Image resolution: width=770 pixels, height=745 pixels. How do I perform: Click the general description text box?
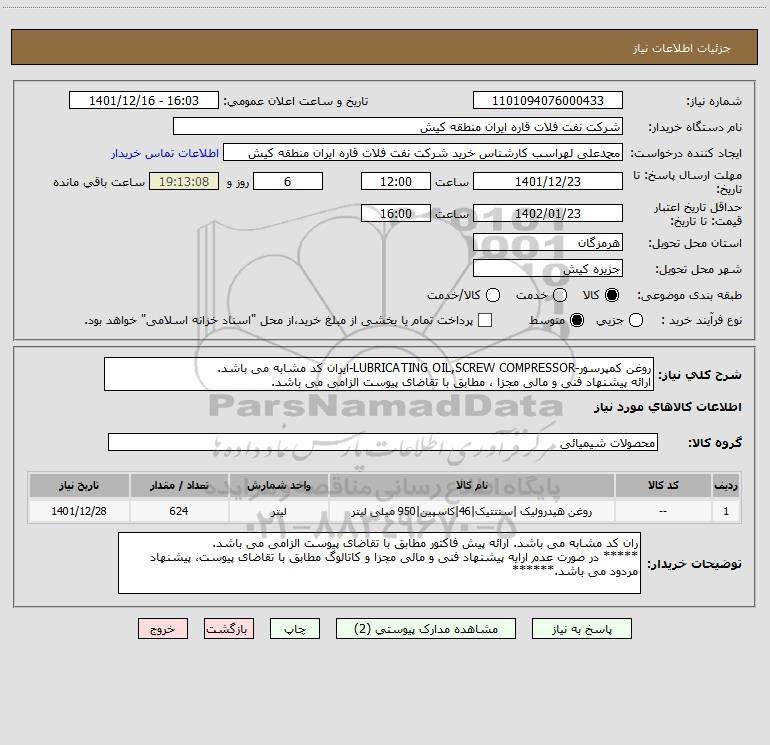pos(379,374)
